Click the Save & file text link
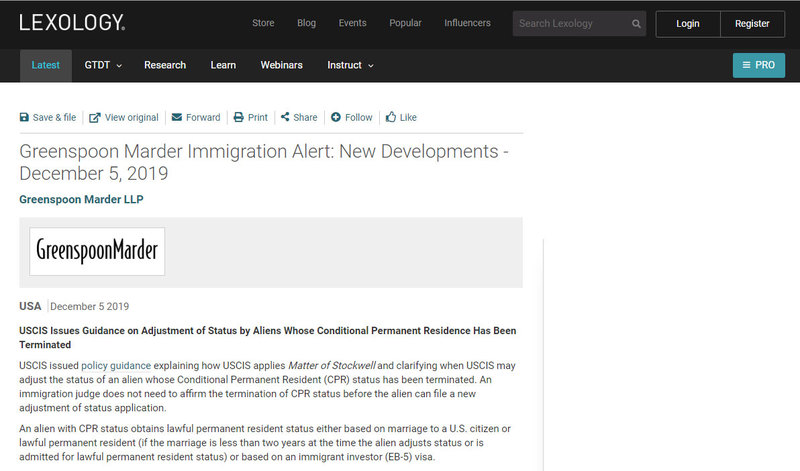 click(54, 117)
